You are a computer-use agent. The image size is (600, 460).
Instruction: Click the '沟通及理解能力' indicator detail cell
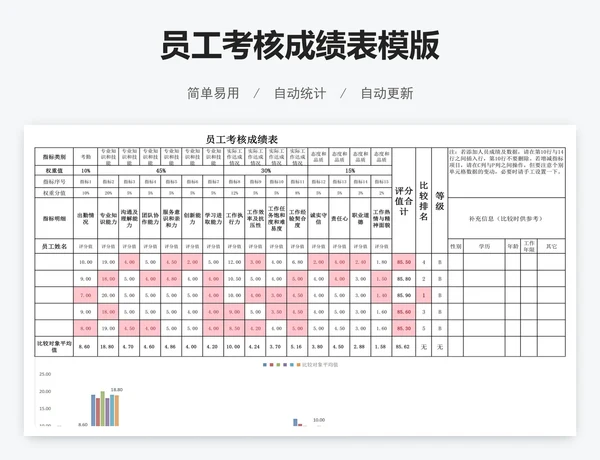click(129, 219)
